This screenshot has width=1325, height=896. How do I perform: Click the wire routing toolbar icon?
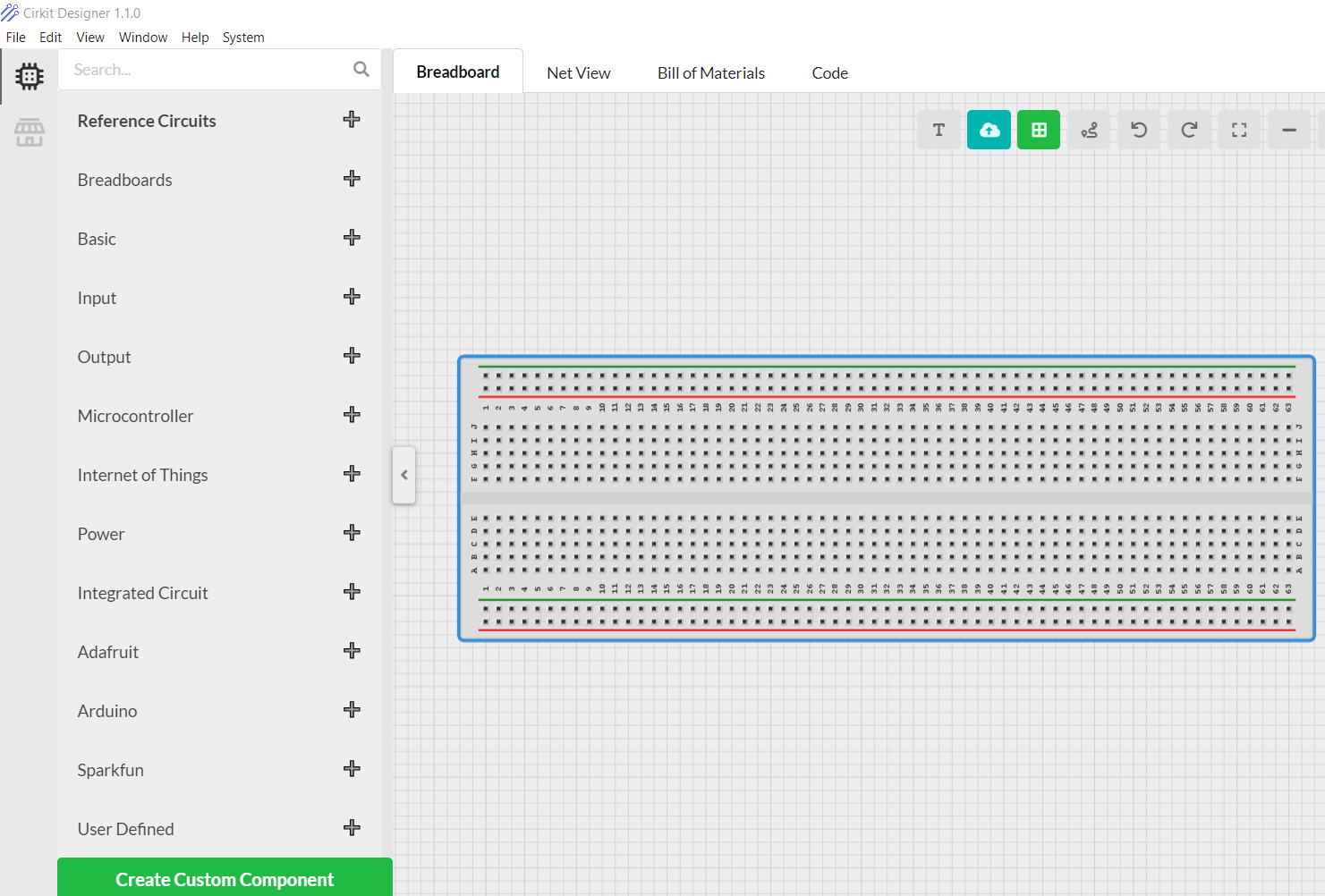(x=1089, y=130)
